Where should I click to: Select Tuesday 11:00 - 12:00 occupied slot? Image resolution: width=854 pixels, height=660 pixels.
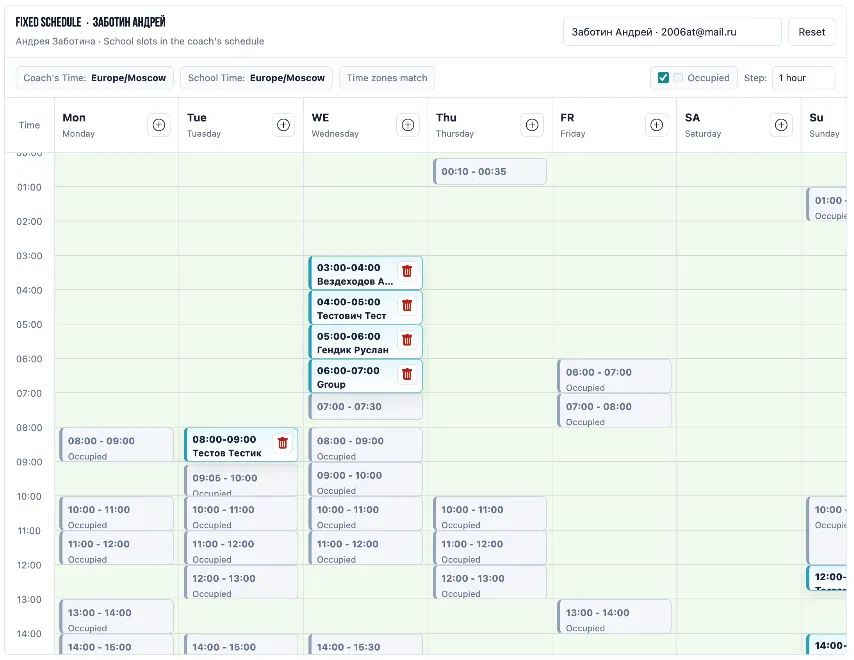click(241, 548)
